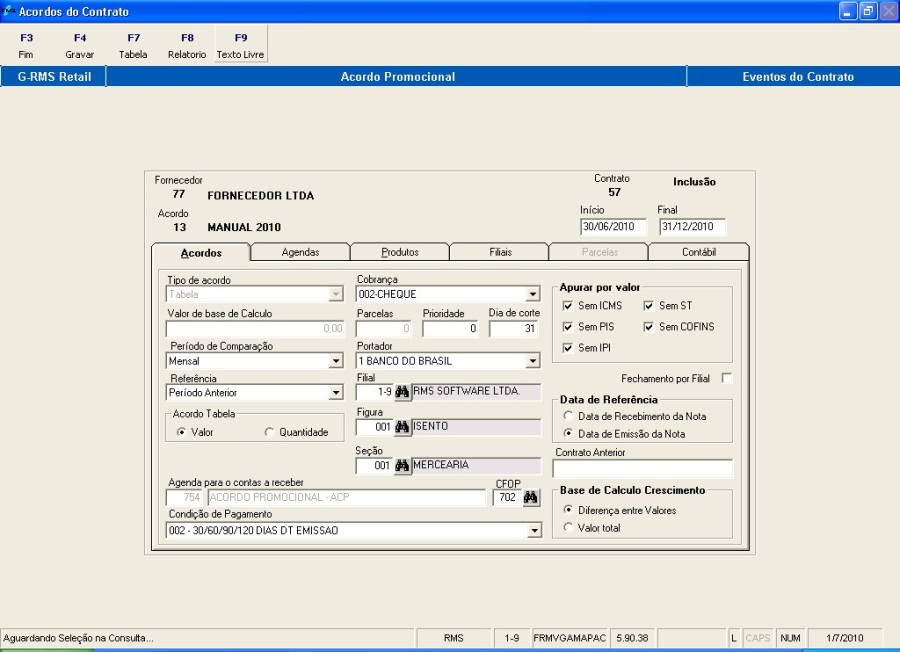Viewport: 900px width, 652px height.
Task: Expand the Cobrança dropdown
Action: 533,295
